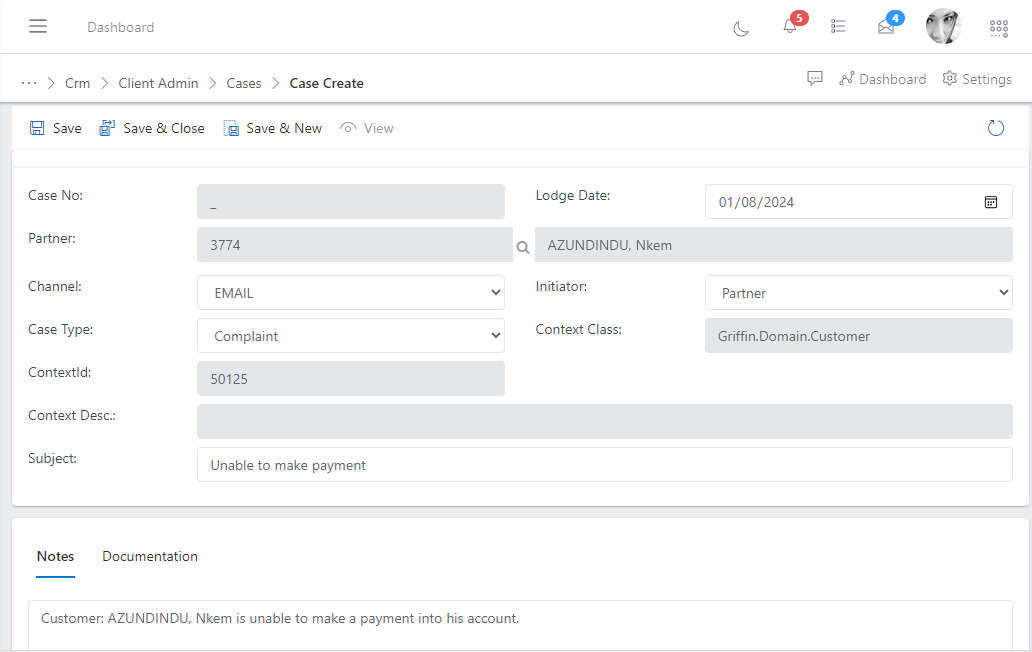Open the feedback chat icon near breadcrumbs
This screenshot has height=652, width=1032.
[815, 78]
